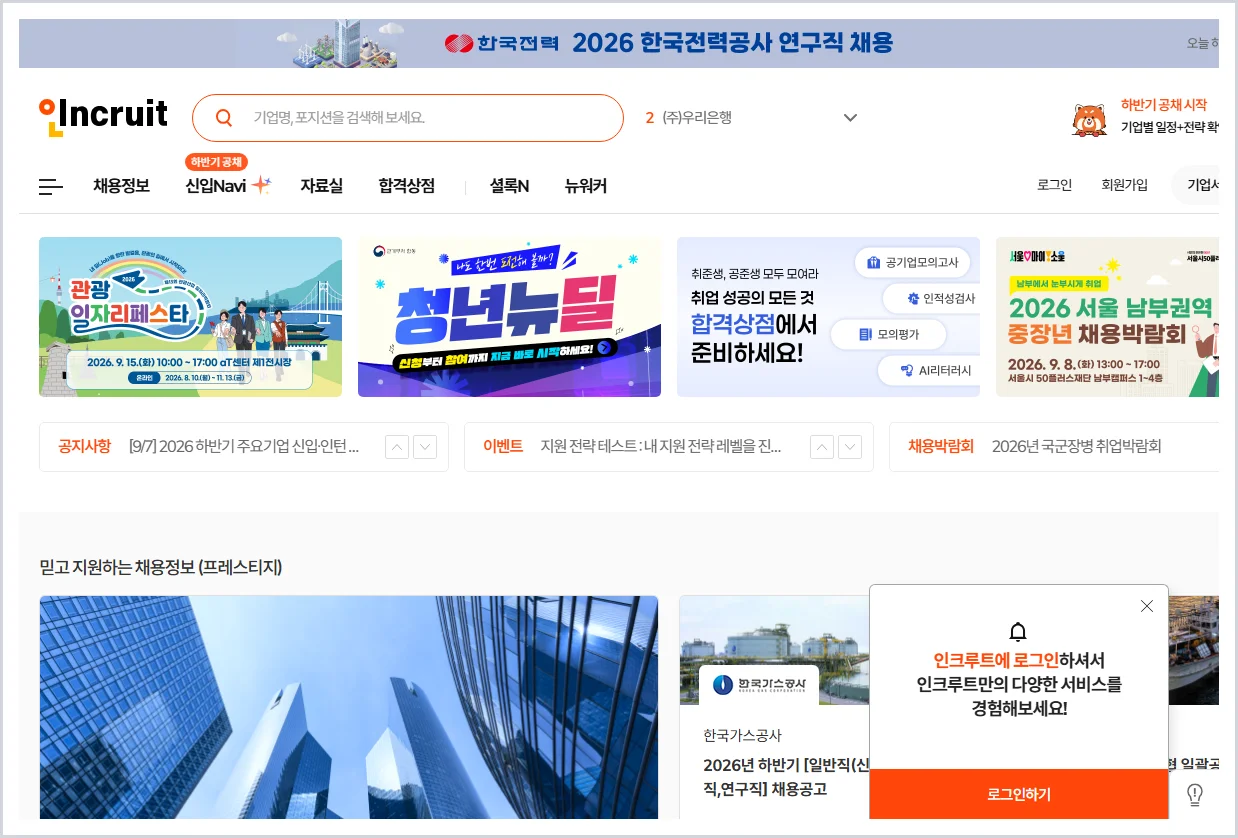
Task: Show previous 공지사항 notice
Action: 397,447
